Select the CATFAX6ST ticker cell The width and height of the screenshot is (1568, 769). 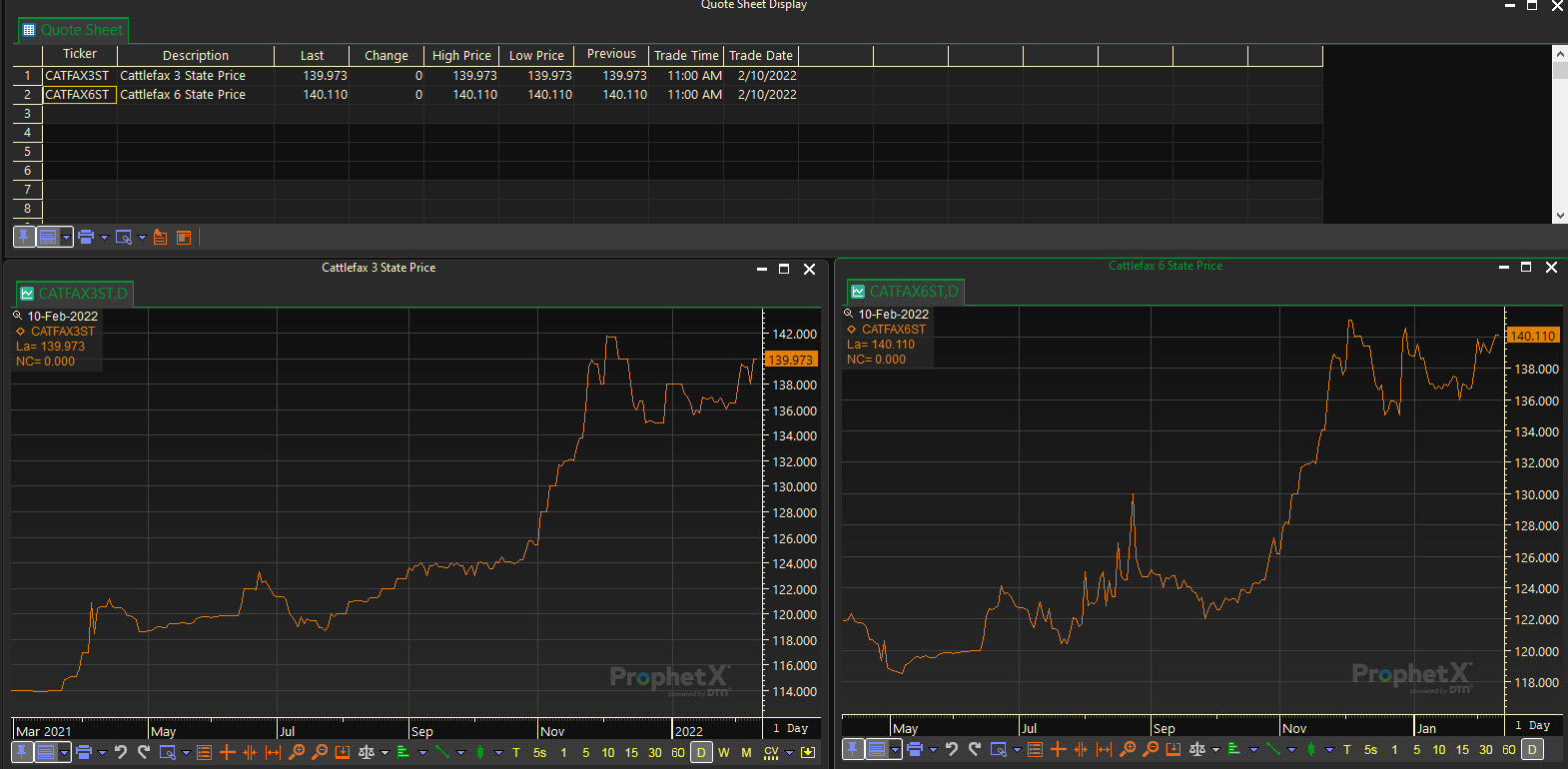[80, 95]
